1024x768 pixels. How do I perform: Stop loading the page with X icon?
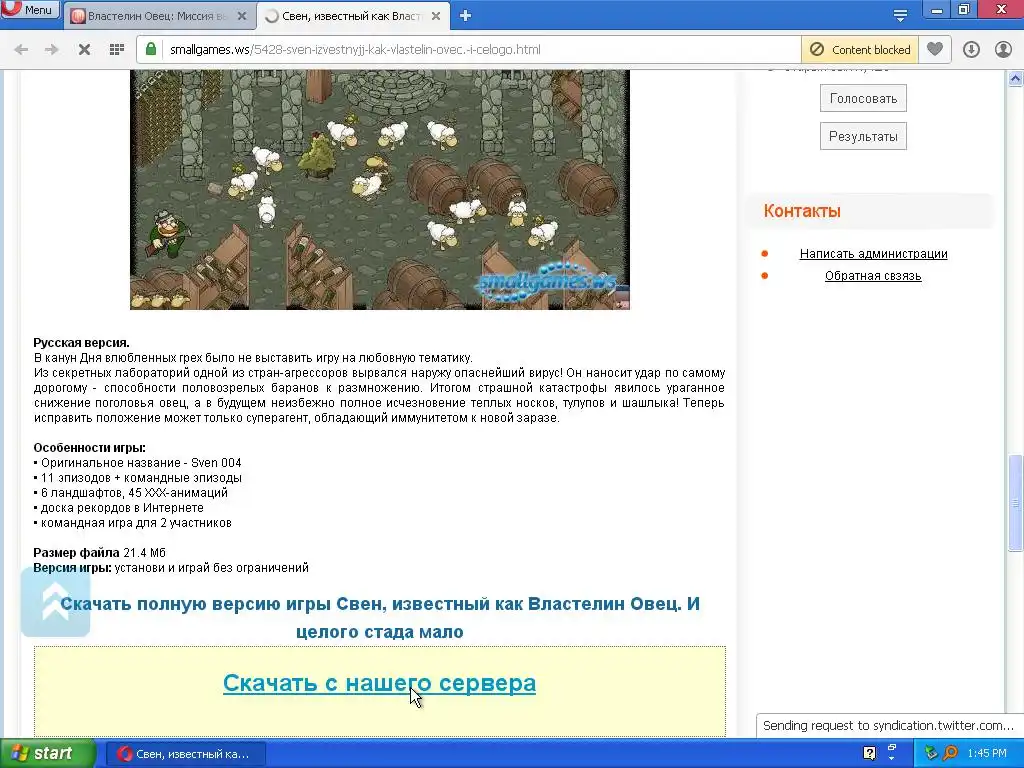[84, 50]
